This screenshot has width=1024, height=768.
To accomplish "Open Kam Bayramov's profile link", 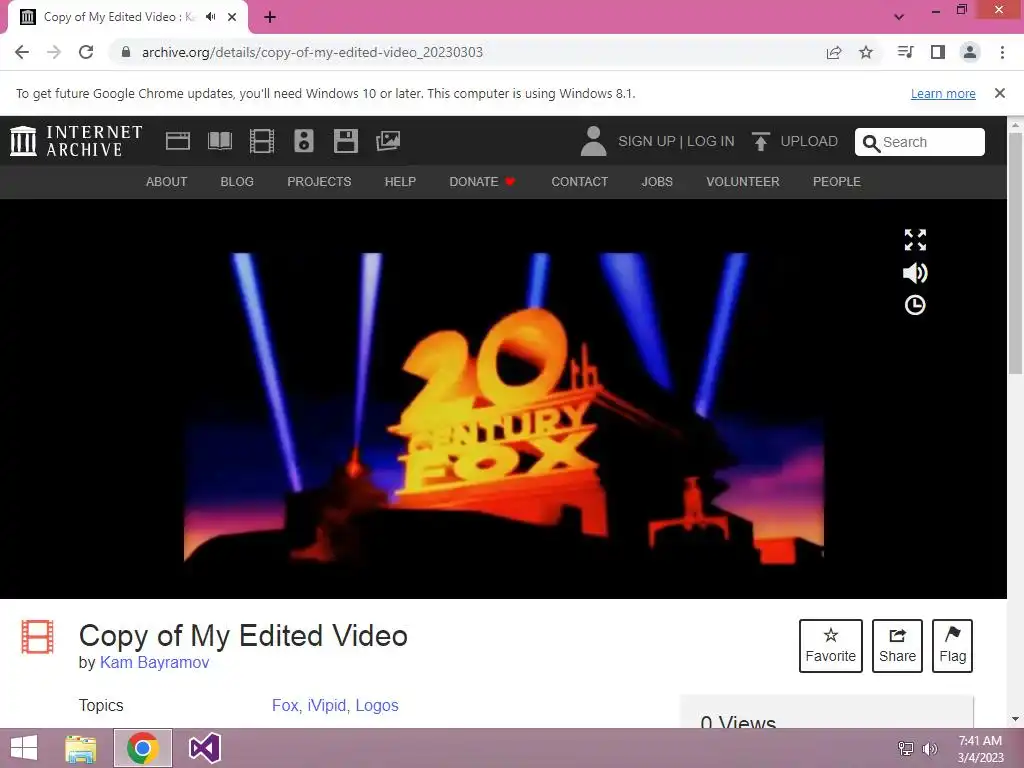I will click(x=154, y=662).
